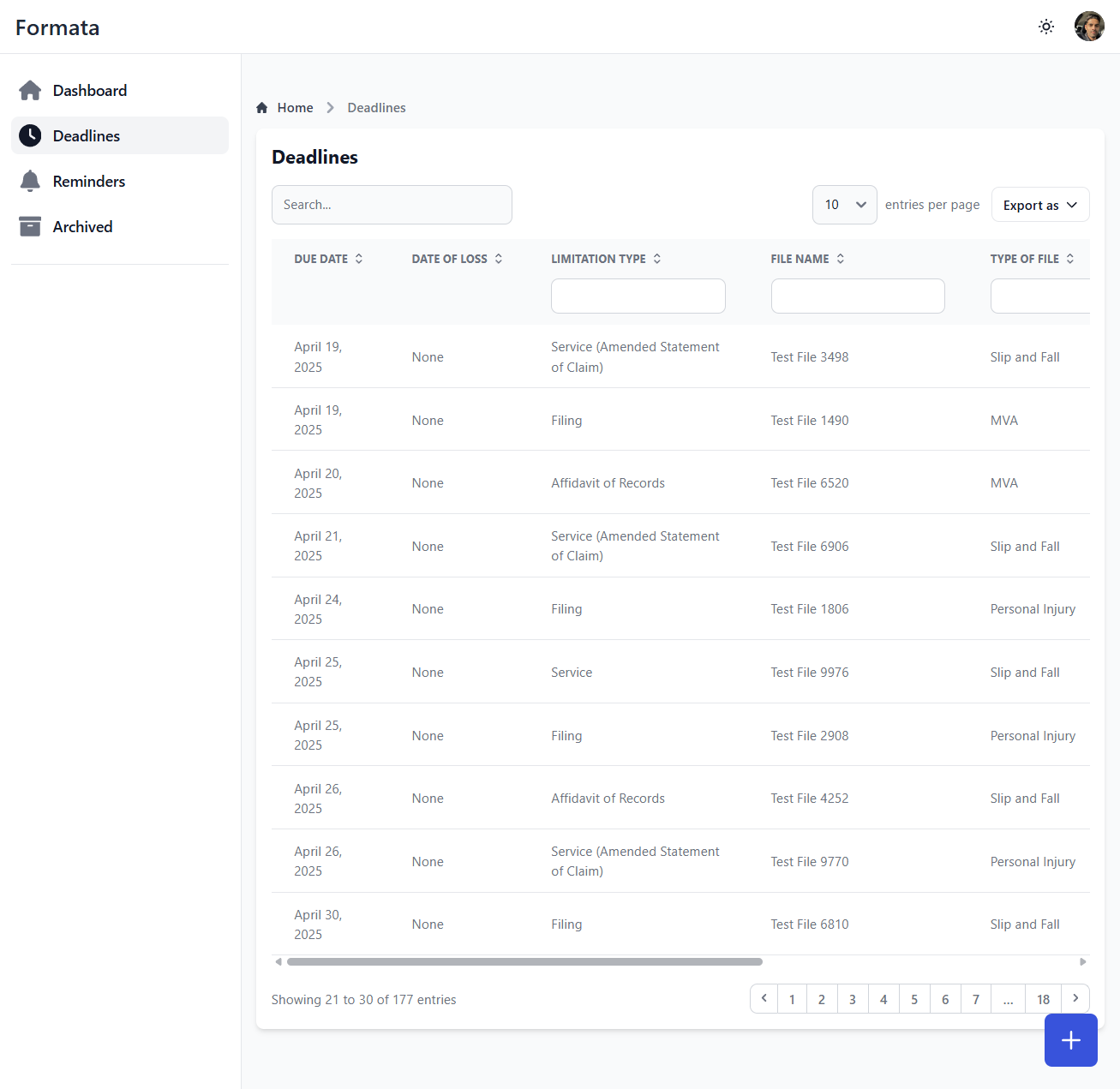Click the Deadlines breadcrumb
Viewport: 1120px width, 1089px height.
click(x=376, y=108)
